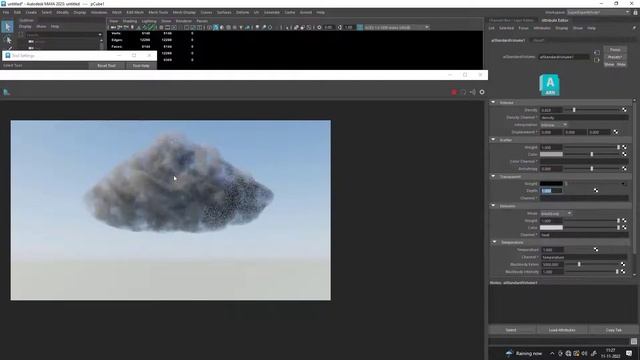Screen dimensions: 640x360
Task: Open the Renderer panel menu
Action: (183, 21)
